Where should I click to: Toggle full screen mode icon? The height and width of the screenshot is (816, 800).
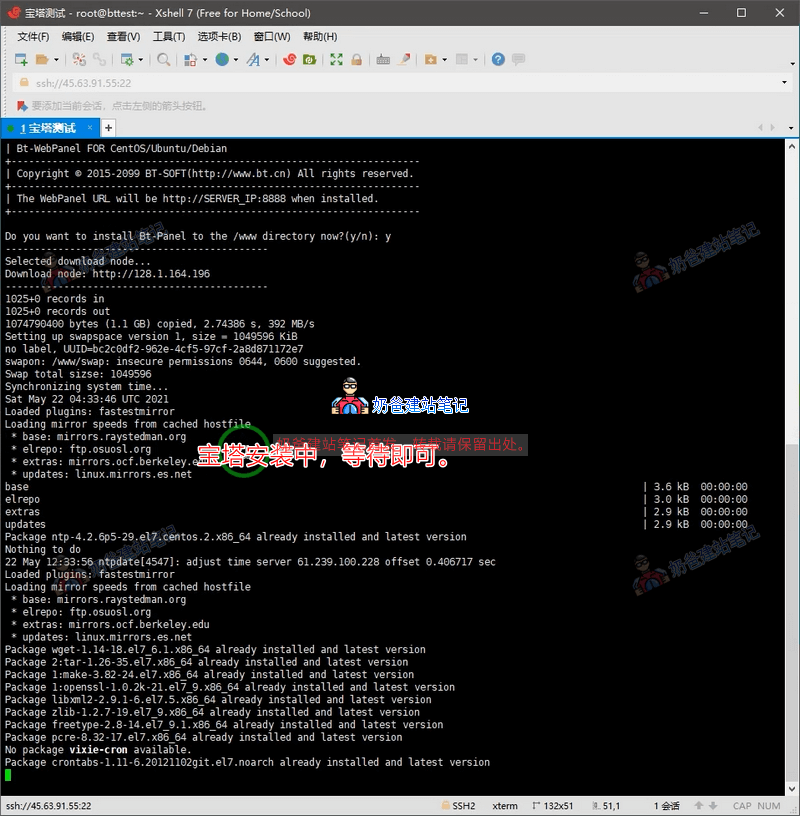[x=336, y=60]
